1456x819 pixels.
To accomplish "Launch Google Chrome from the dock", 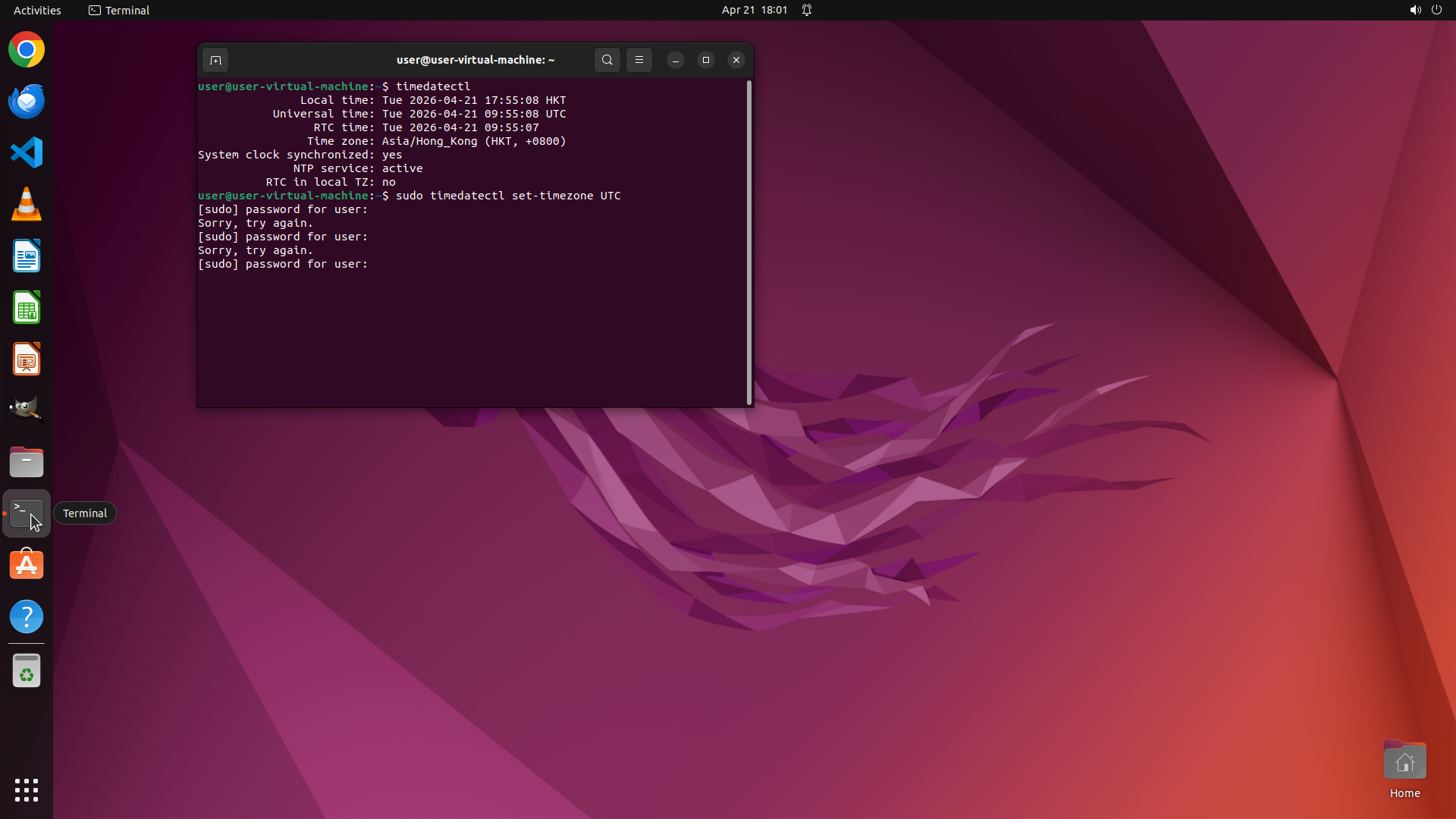I will pyautogui.click(x=27, y=50).
